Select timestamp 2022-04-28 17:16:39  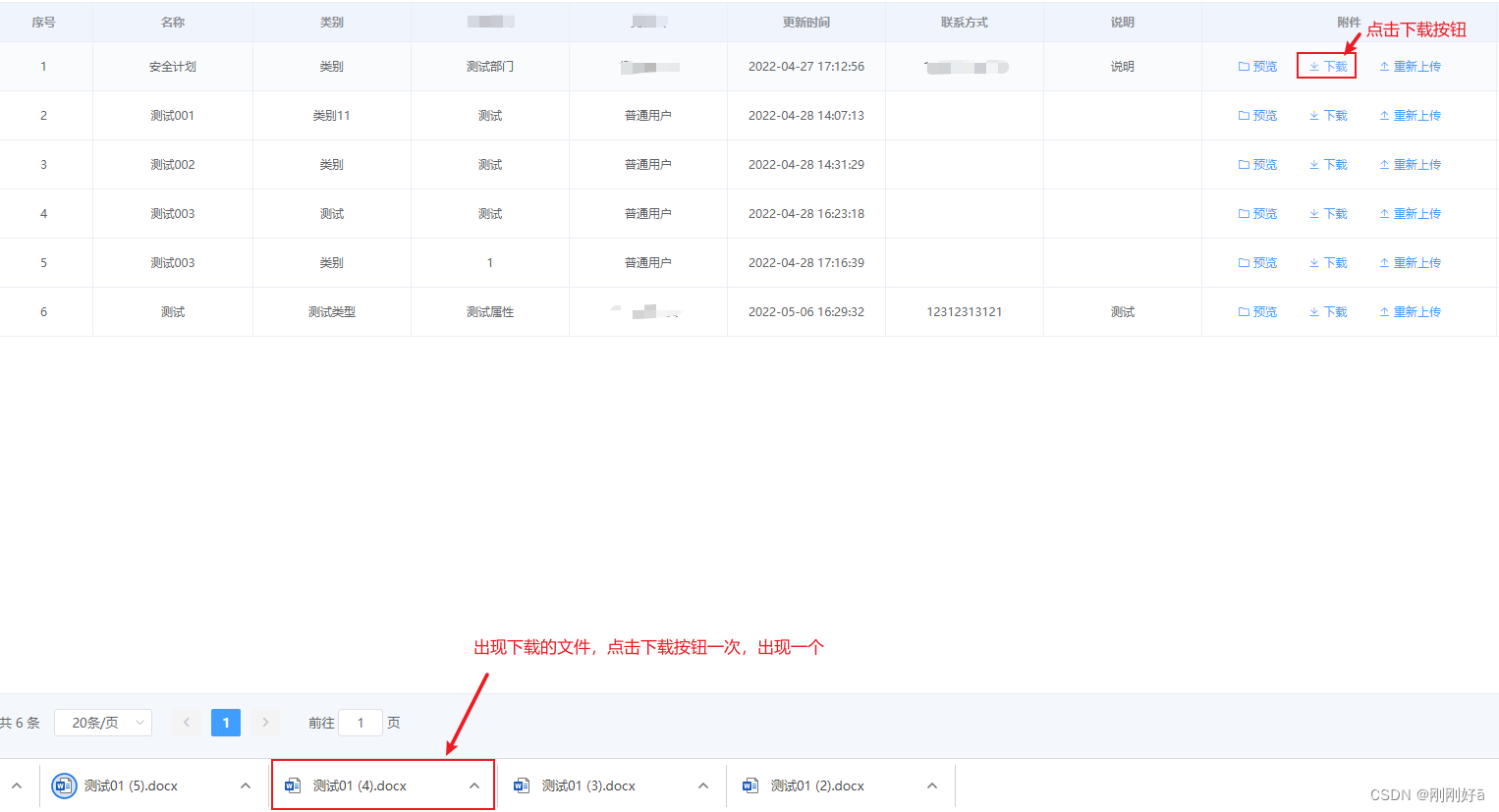[x=806, y=263]
